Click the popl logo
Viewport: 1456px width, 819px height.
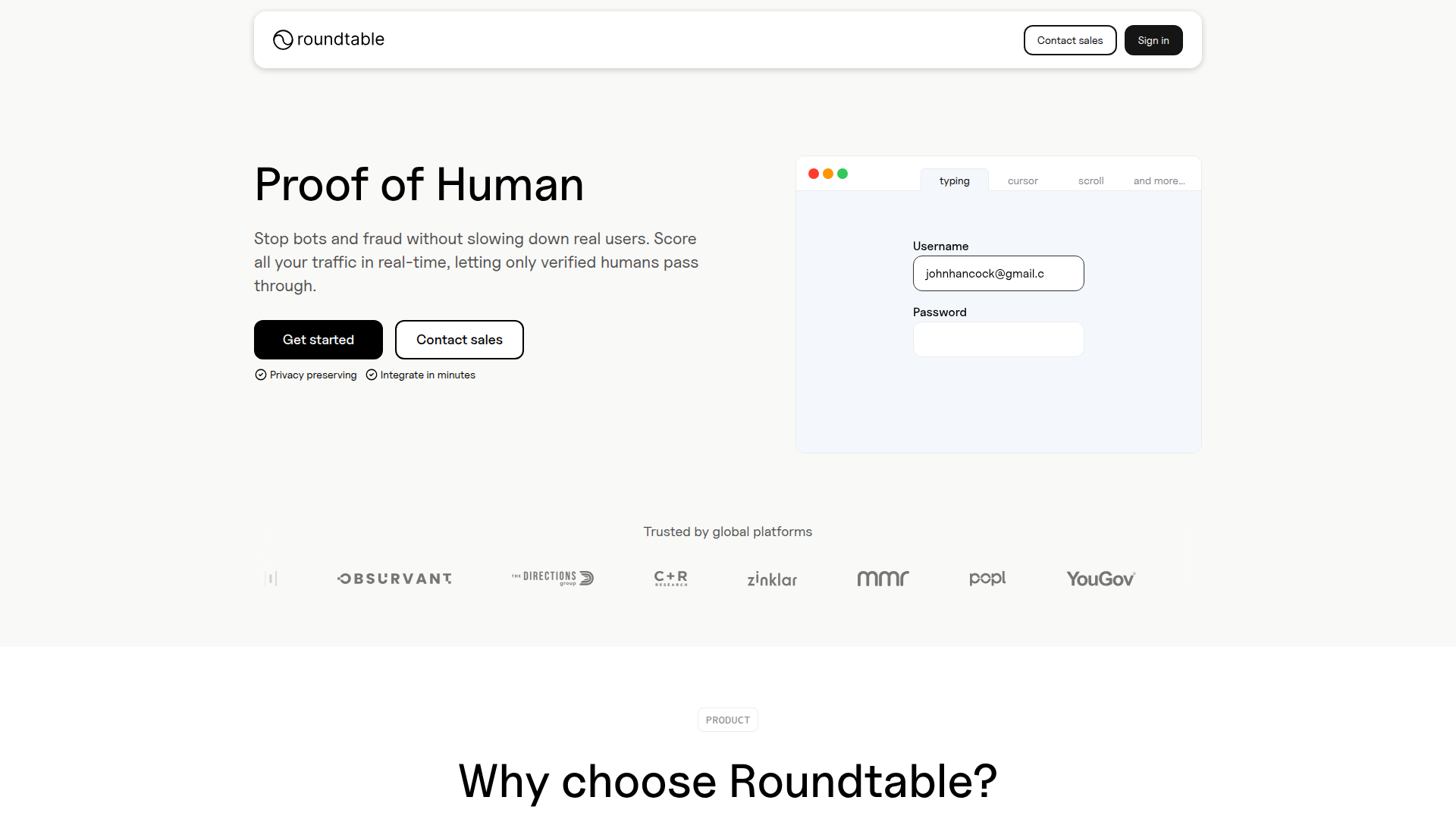tap(987, 579)
